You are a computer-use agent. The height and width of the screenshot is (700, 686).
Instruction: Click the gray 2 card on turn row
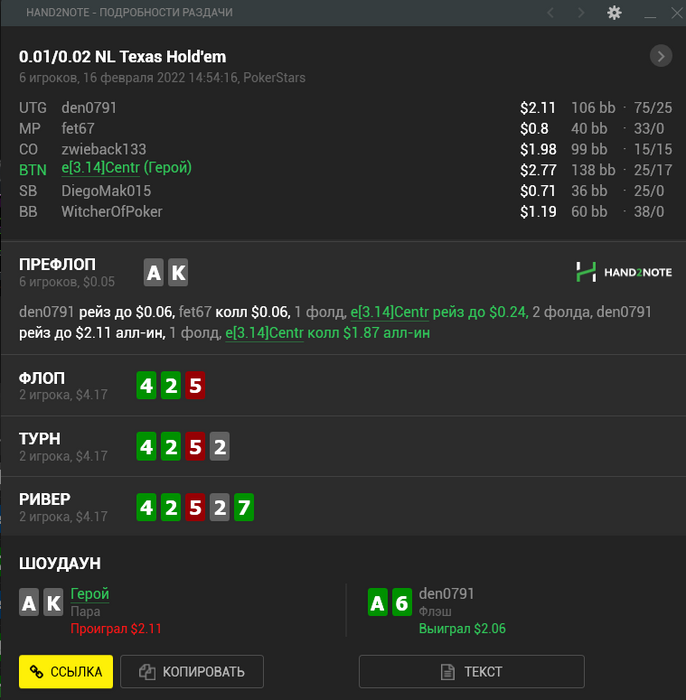point(220,446)
